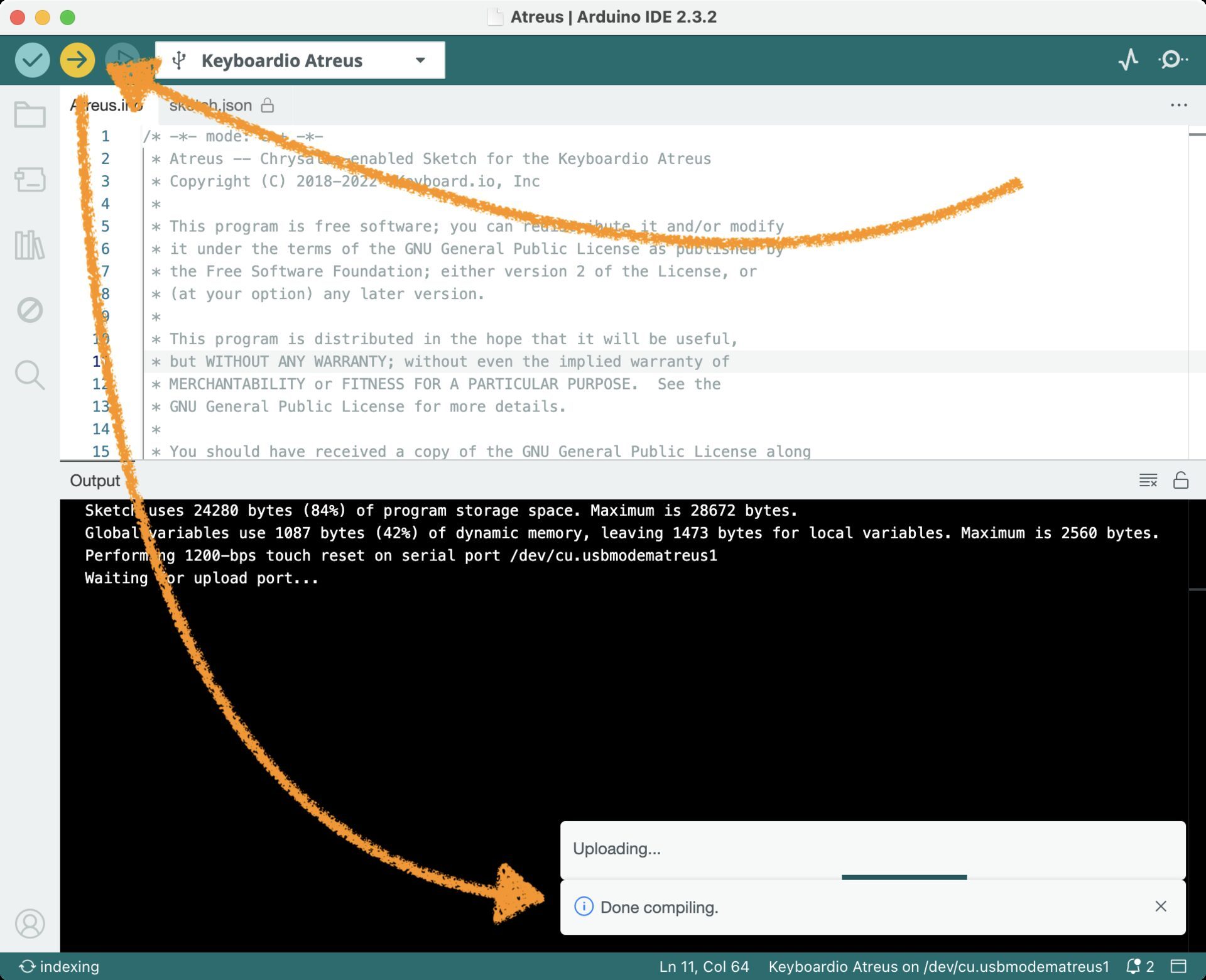Click the Output panel title
This screenshot has height=980, width=1206.
pos(95,481)
